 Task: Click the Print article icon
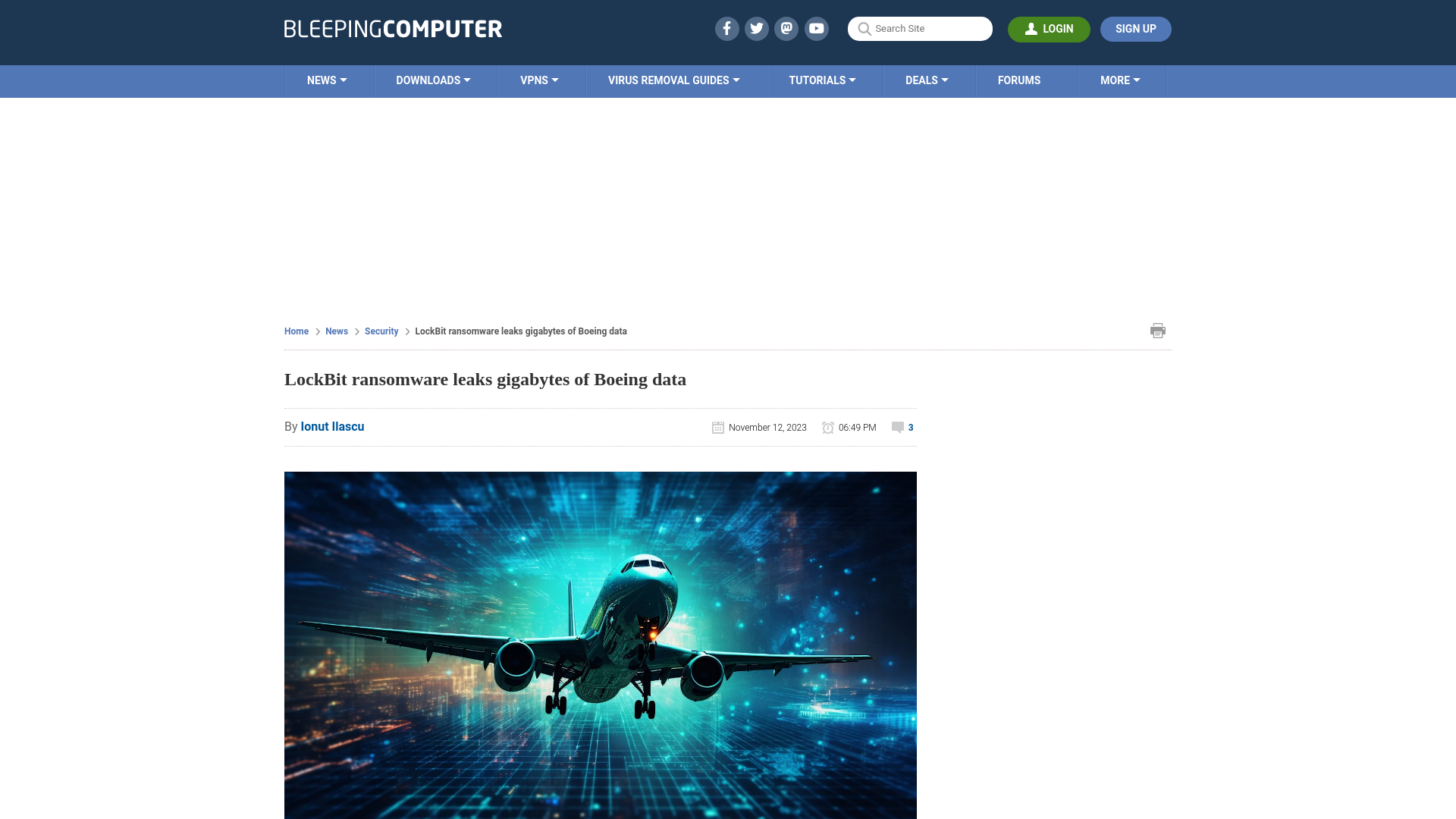[1158, 330]
